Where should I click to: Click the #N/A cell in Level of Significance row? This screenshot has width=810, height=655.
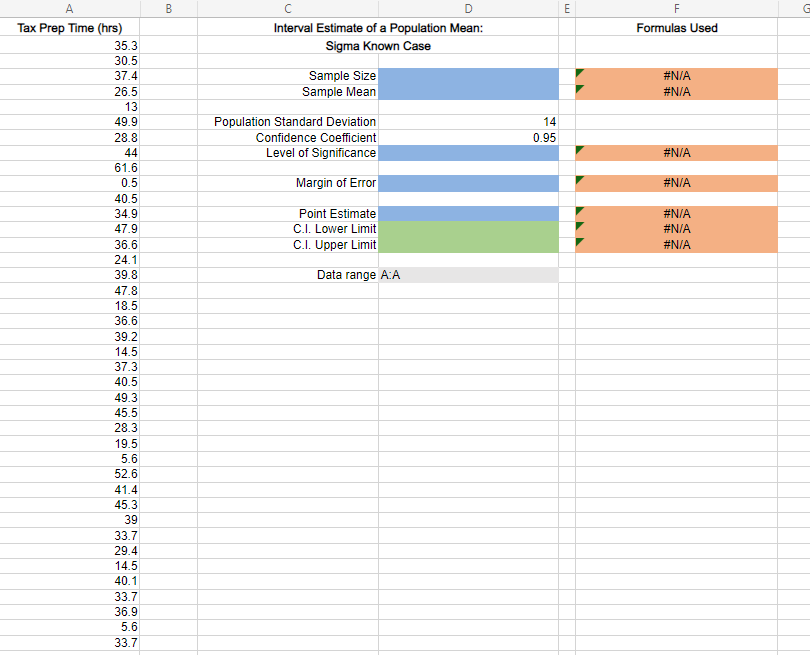tap(677, 153)
